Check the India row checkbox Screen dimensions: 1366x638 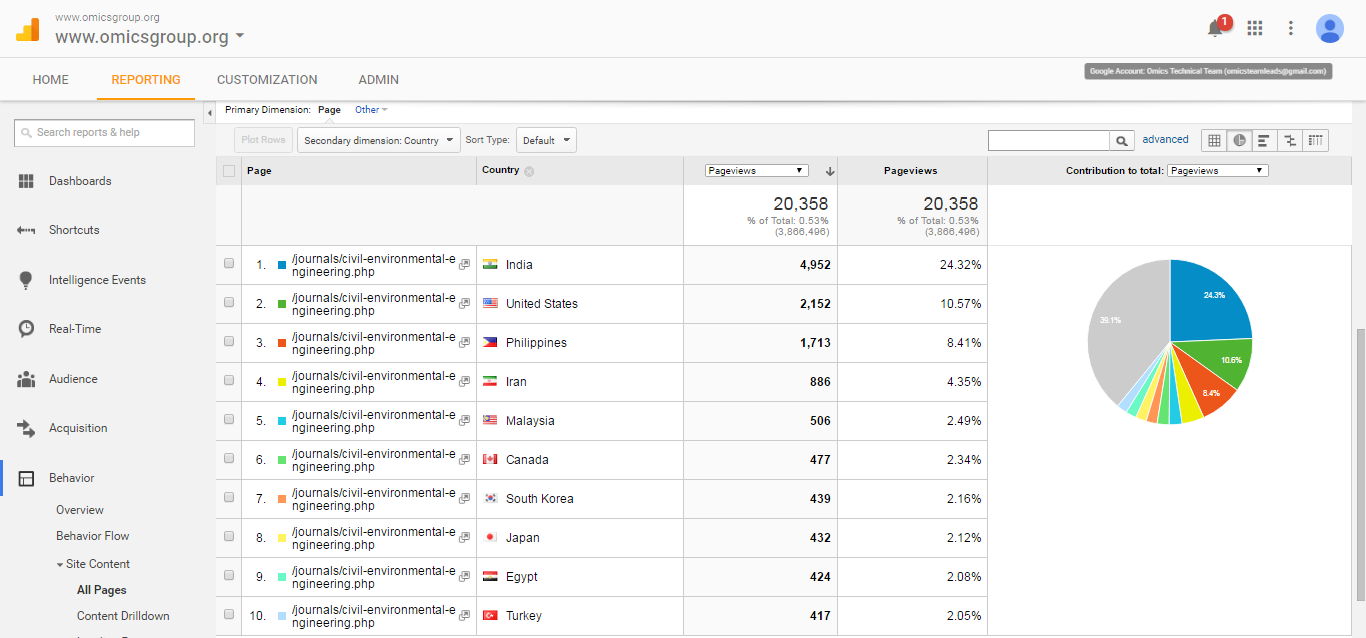[x=229, y=263]
